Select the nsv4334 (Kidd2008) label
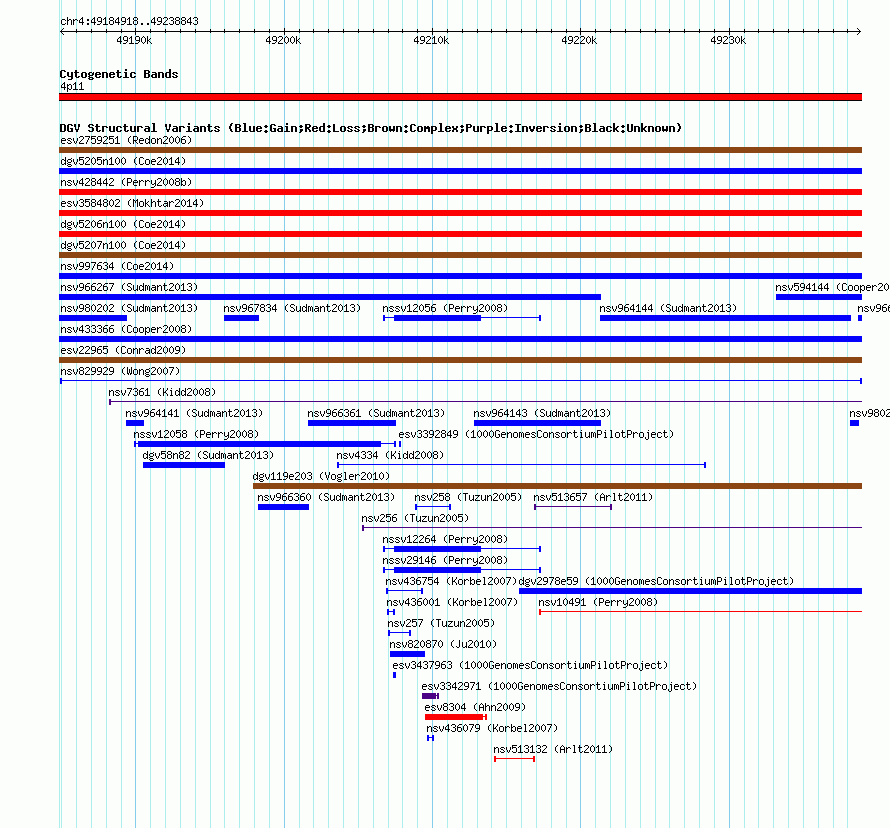Viewport: 890px width, 828px height. point(390,455)
